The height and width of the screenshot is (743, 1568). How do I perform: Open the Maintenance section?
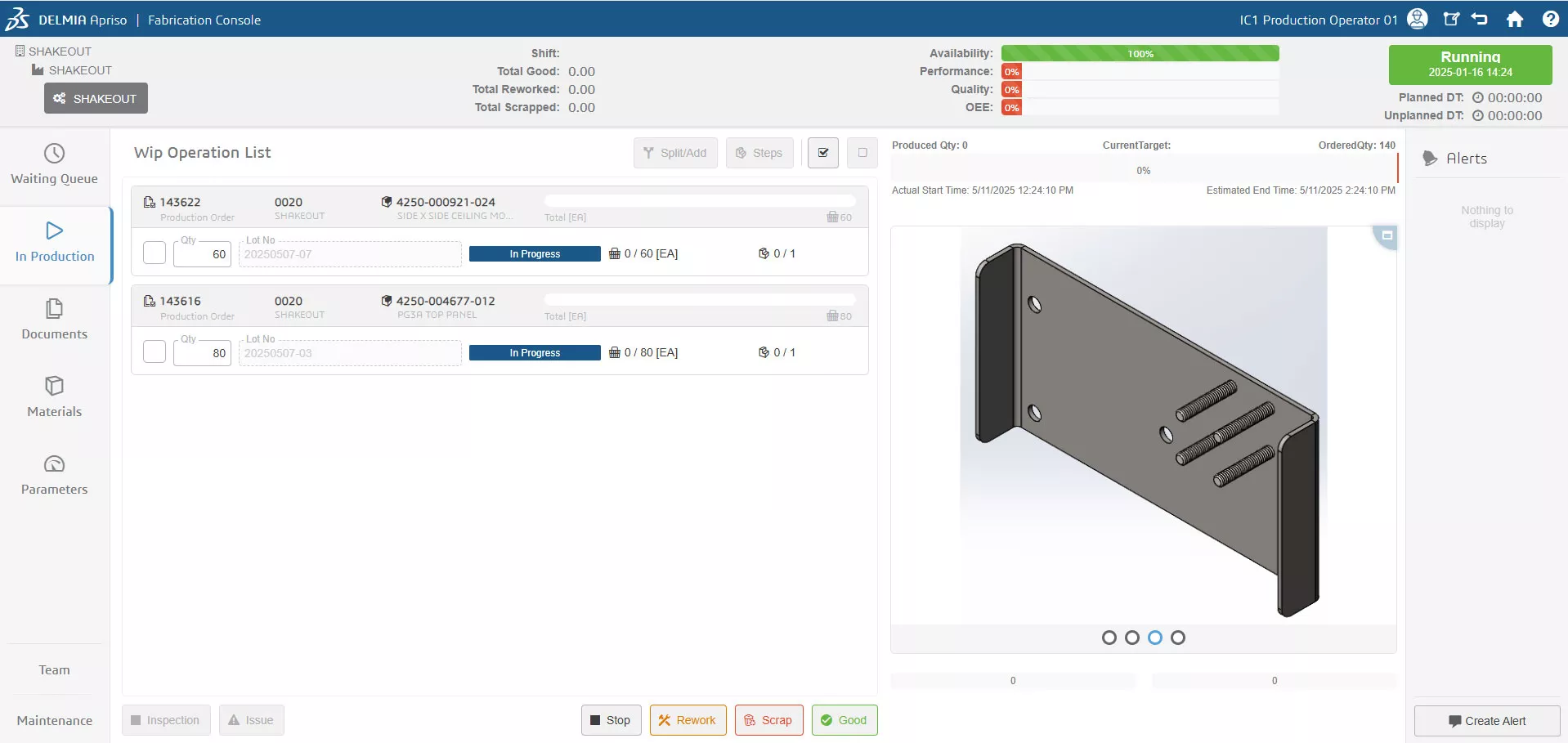(x=55, y=720)
